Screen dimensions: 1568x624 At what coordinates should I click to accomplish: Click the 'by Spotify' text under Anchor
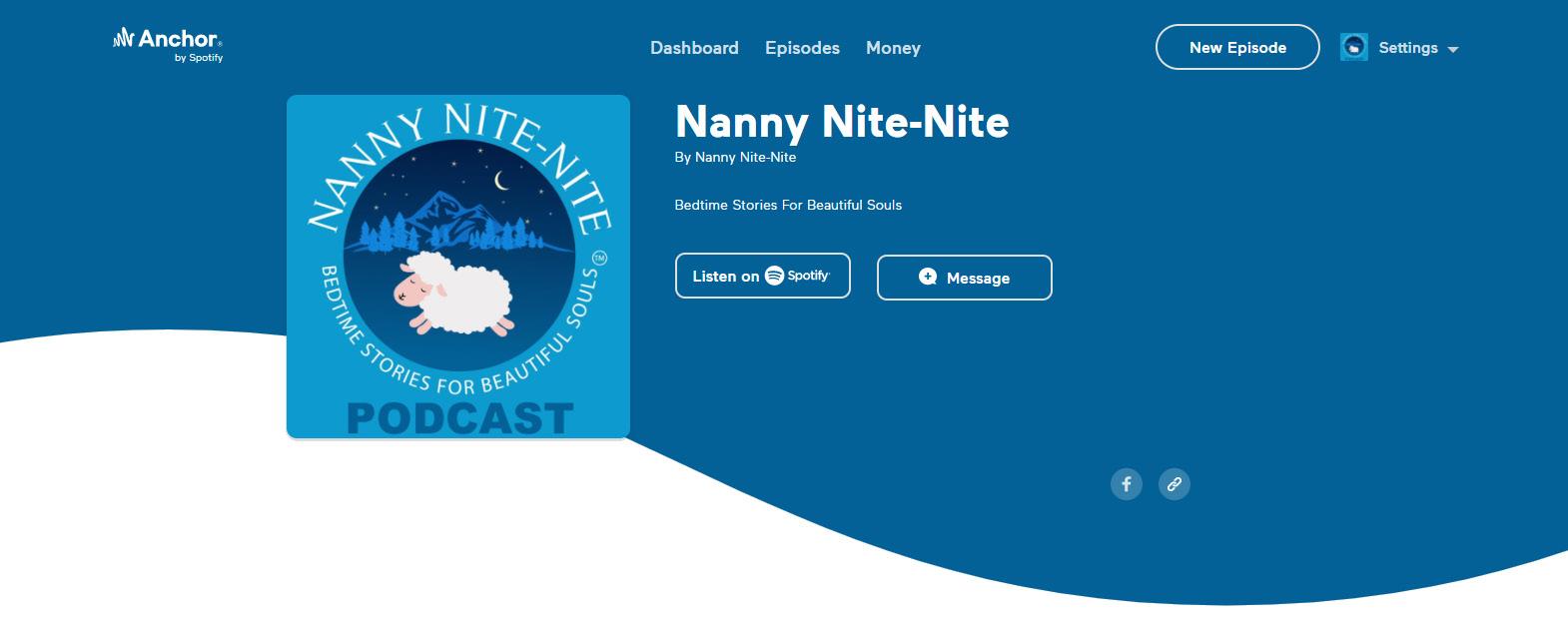tap(199, 58)
